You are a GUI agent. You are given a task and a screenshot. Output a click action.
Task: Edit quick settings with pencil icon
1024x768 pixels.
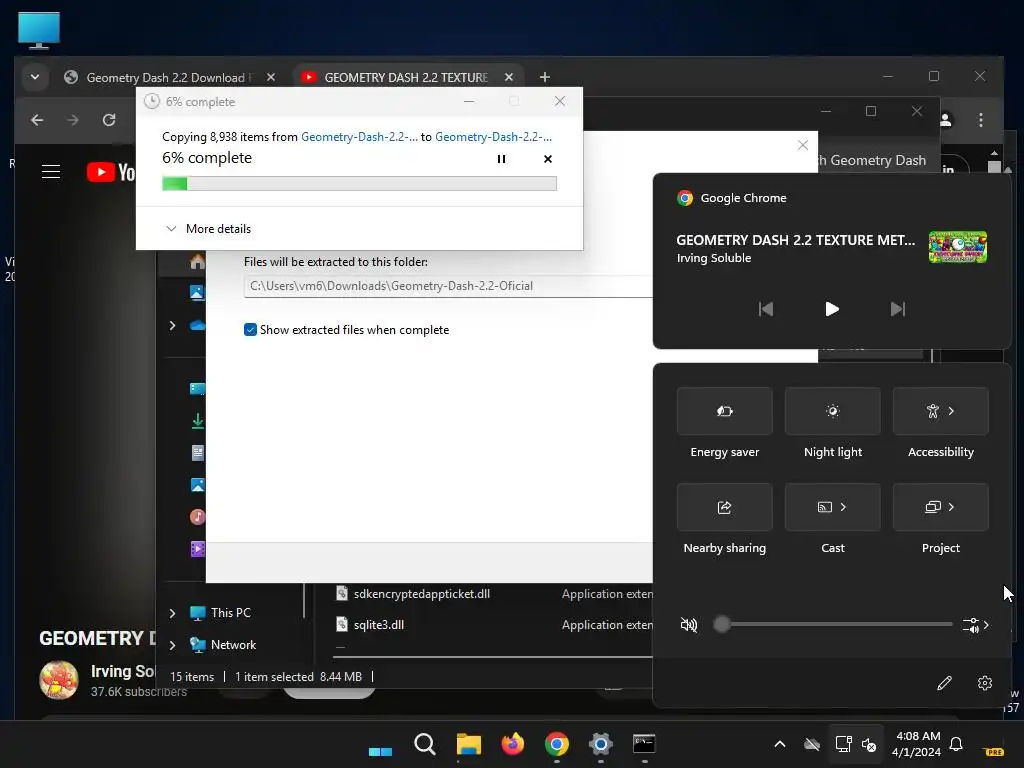(944, 683)
